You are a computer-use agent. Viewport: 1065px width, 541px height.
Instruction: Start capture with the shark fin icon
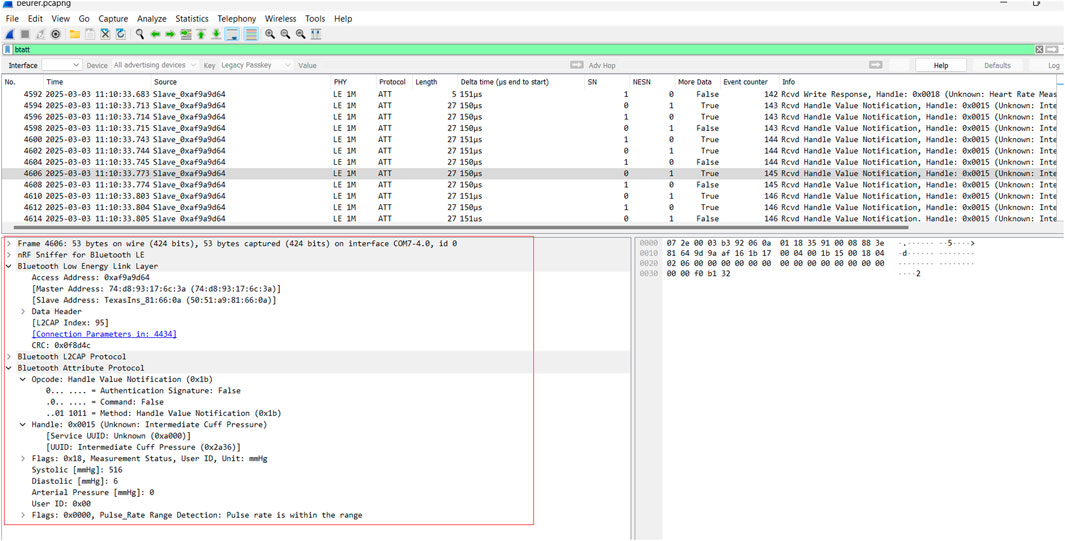[10, 34]
